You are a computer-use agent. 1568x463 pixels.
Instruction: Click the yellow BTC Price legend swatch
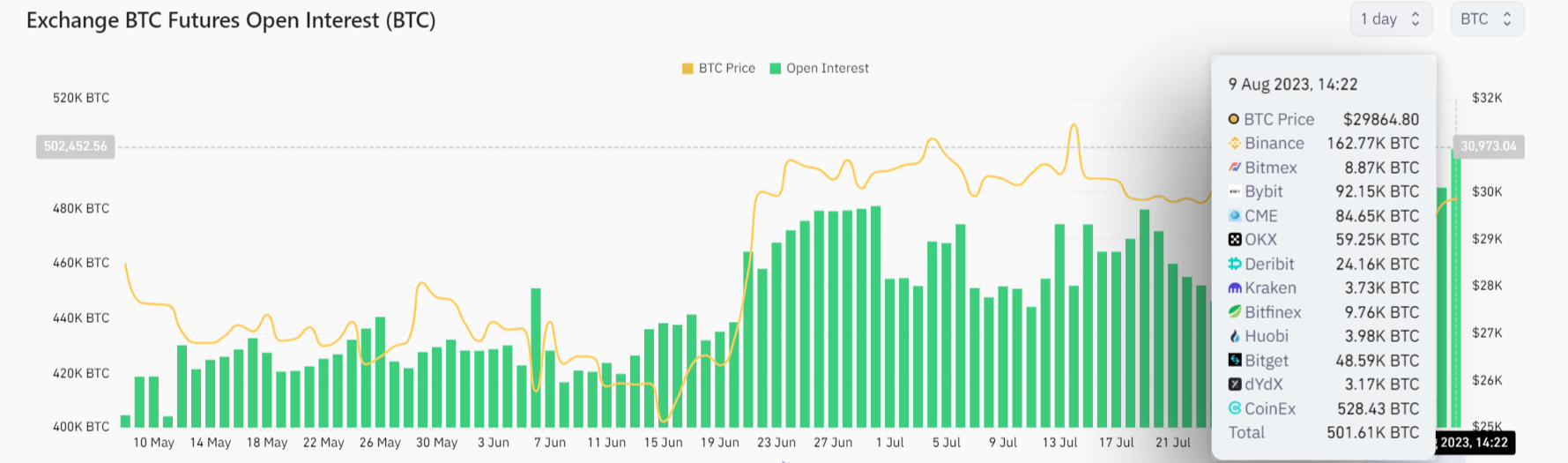(x=687, y=69)
